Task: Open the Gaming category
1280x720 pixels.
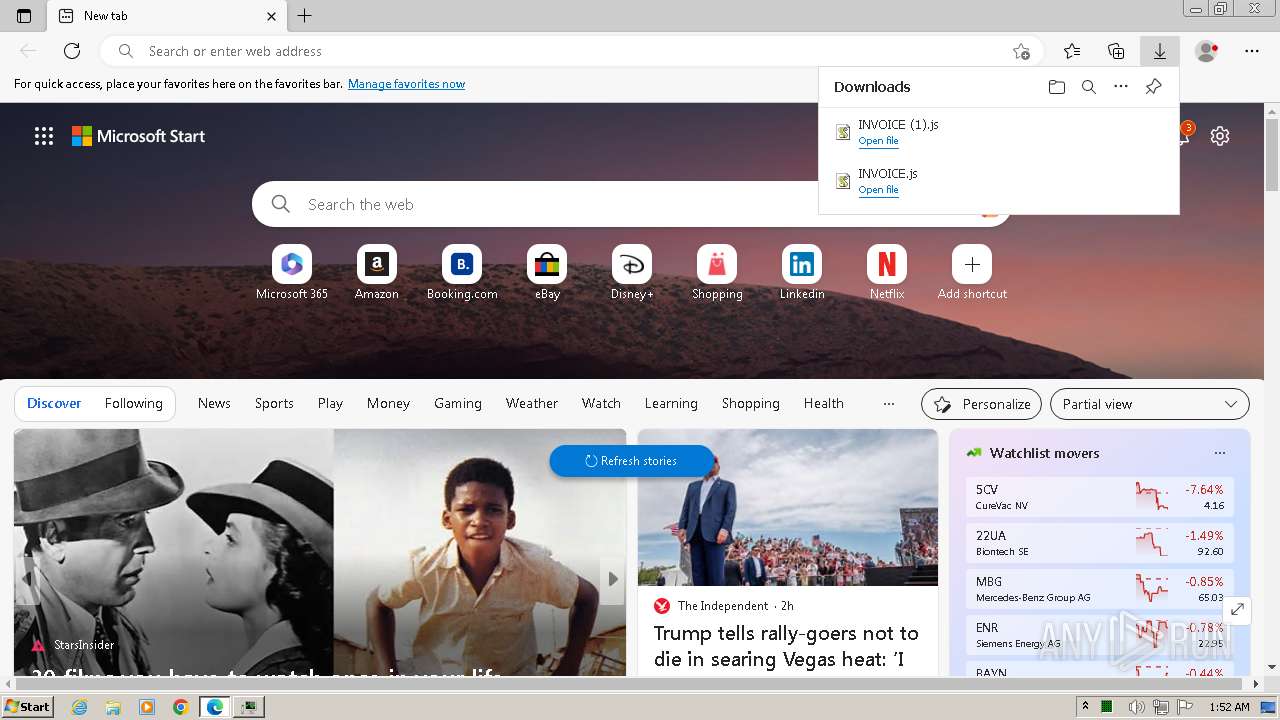Action: pyautogui.click(x=458, y=403)
